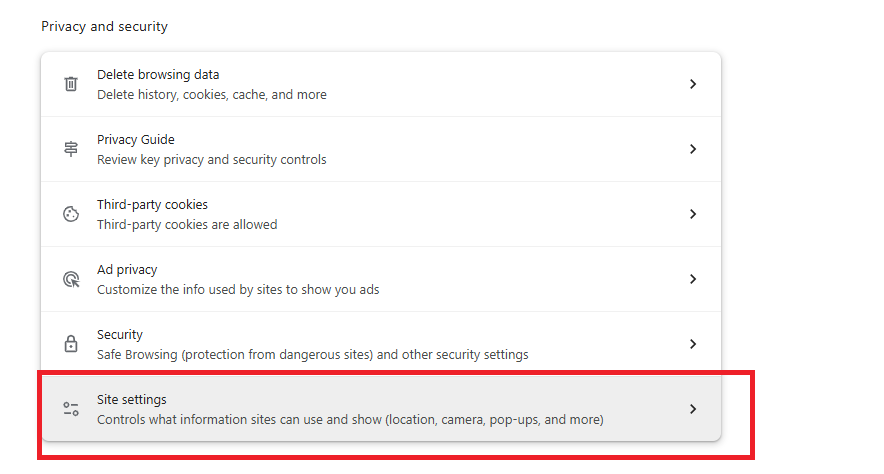Go to the Ad privacy title text
Image resolution: width=884 pixels, height=474 pixels.
(127, 270)
